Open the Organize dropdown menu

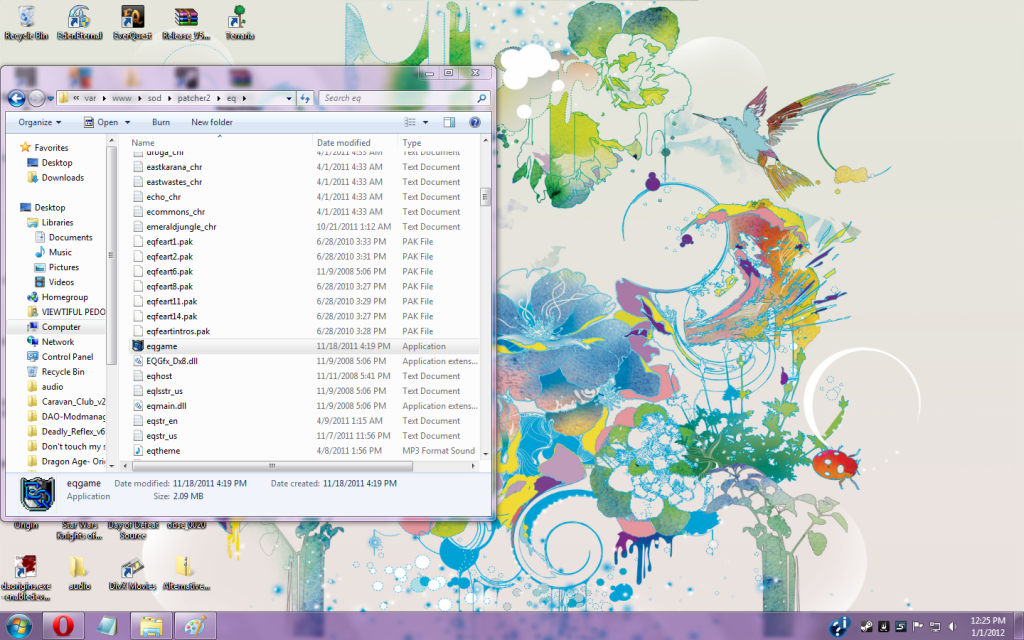tap(40, 122)
